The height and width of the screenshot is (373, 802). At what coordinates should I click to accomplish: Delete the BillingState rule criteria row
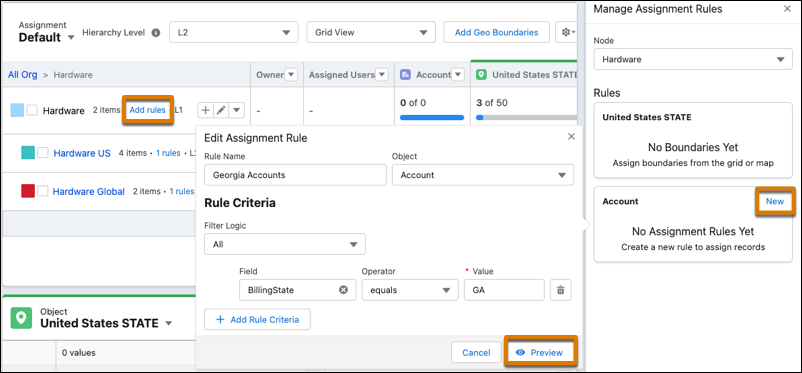[561, 290]
